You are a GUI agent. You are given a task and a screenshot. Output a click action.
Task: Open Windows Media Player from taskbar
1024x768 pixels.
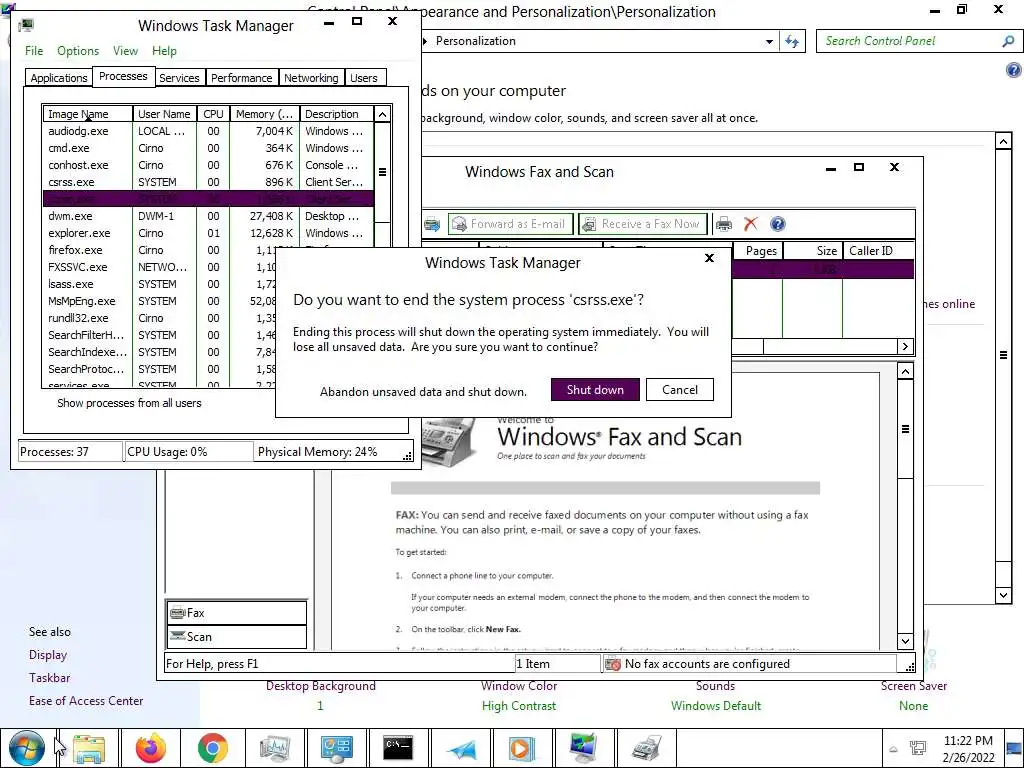pos(521,748)
